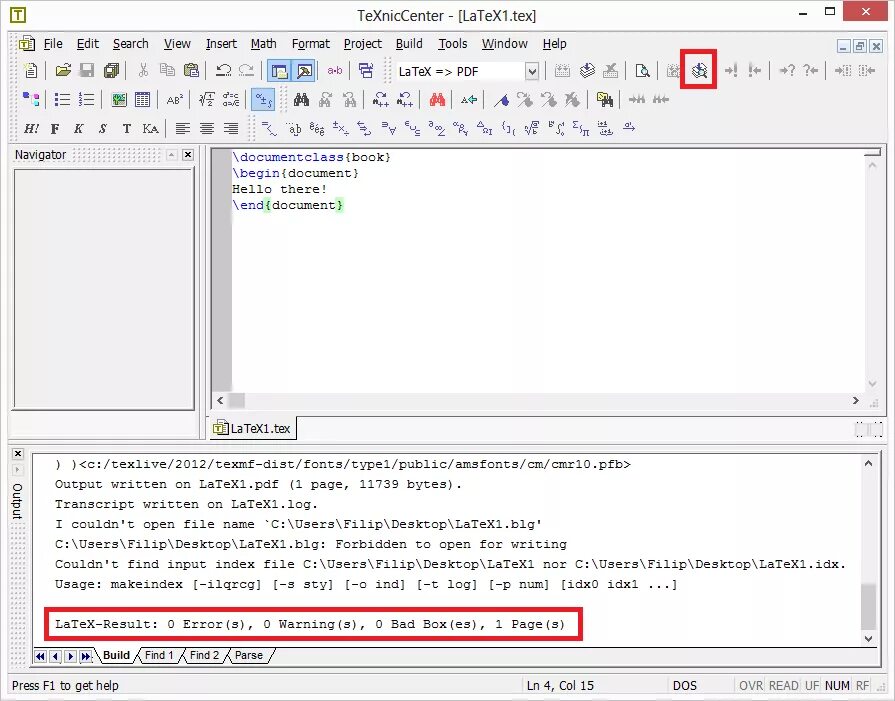Viewport: 895px width, 701px height.
Task: Open the LaTeX => PDF output profile dropdown
Action: pos(531,71)
